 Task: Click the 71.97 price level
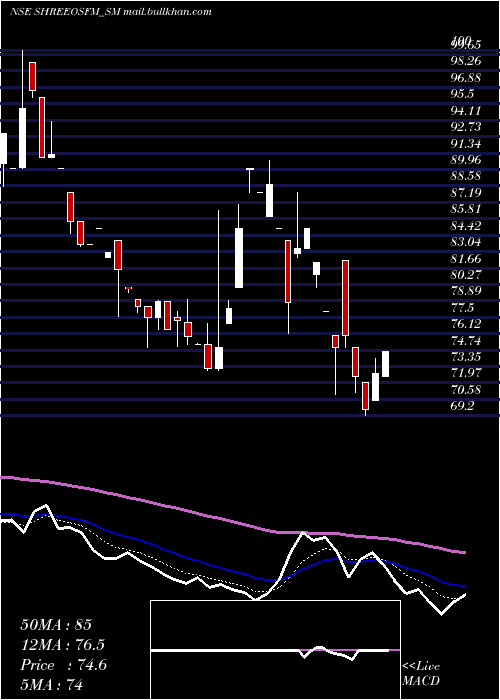tap(466, 373)
